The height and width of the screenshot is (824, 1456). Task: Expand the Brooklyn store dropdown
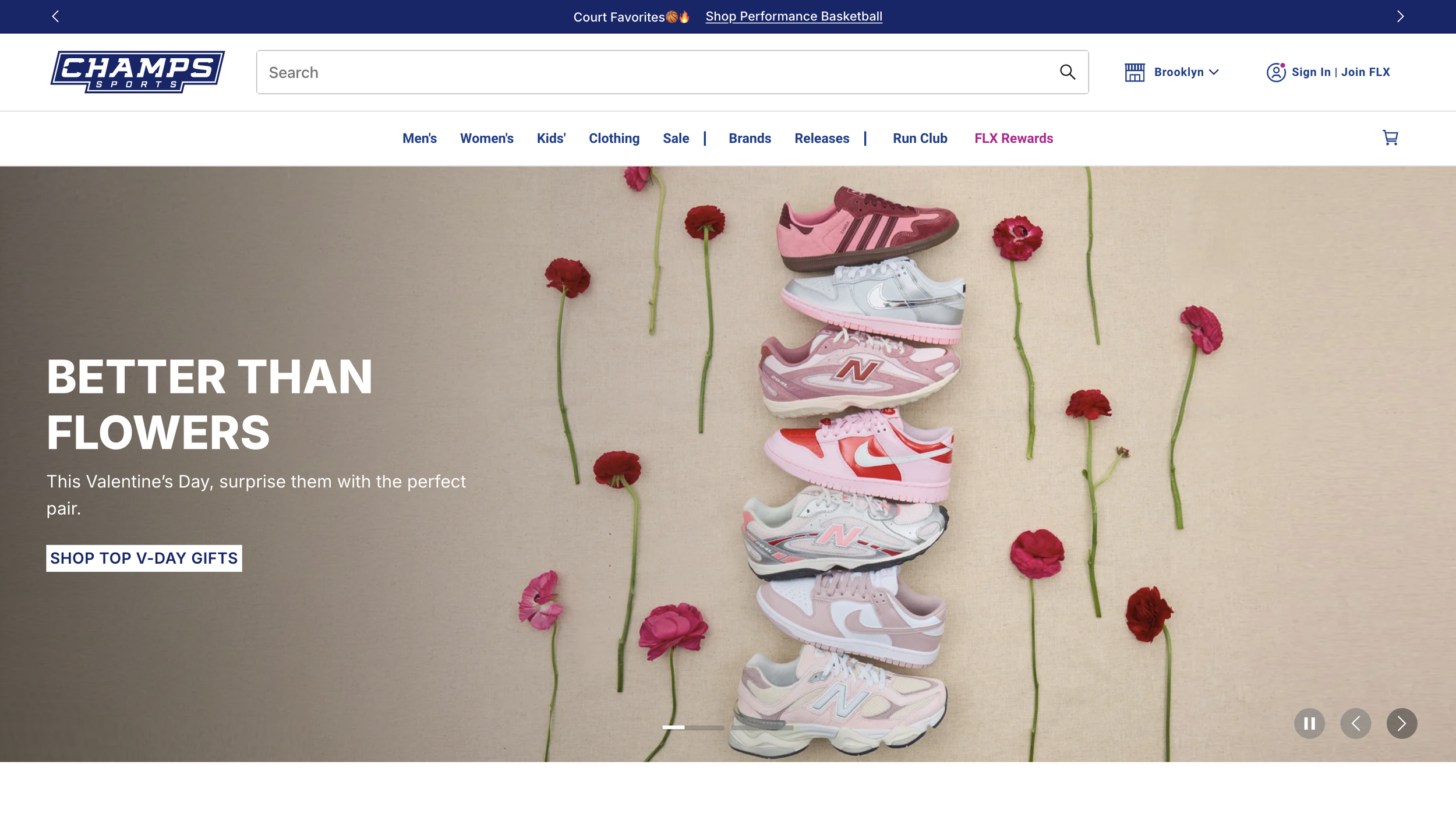coord(1186,72)
